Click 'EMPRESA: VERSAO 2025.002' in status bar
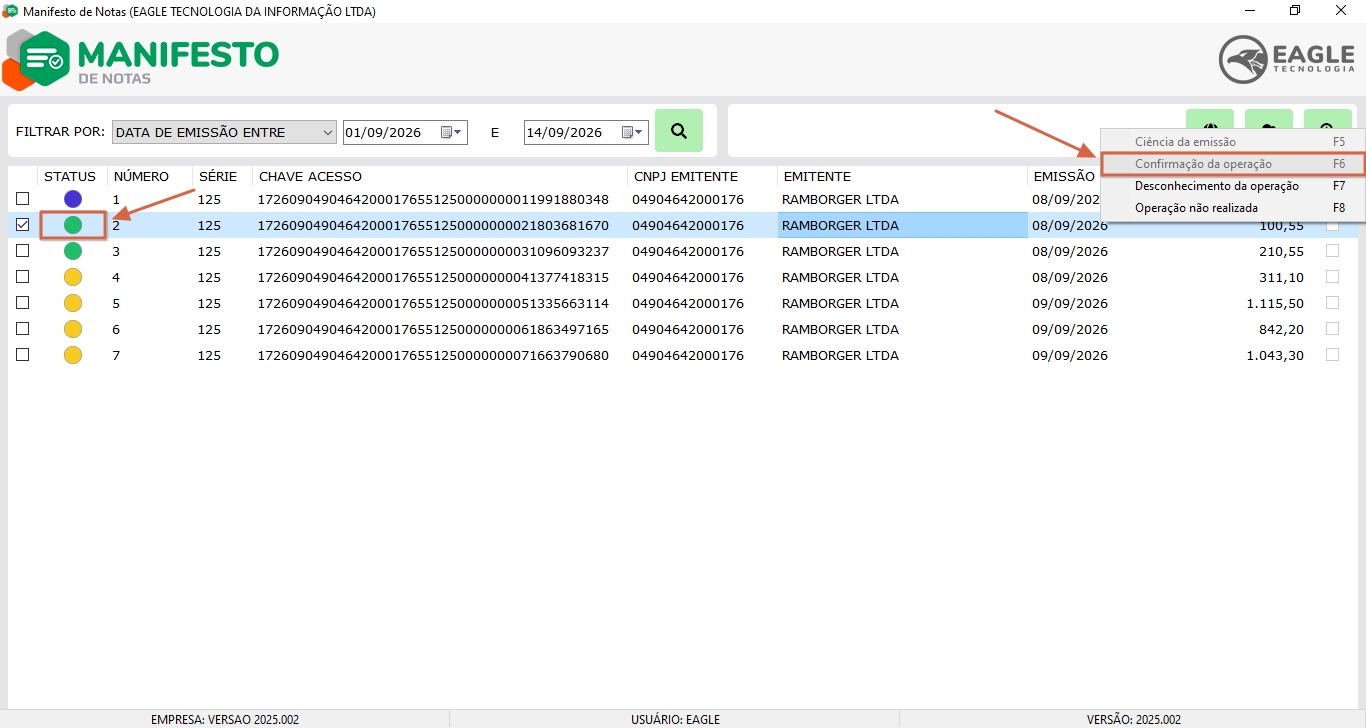Image resolution: width=1366 pixels, height=728 pixels. (x=225, y=719)
